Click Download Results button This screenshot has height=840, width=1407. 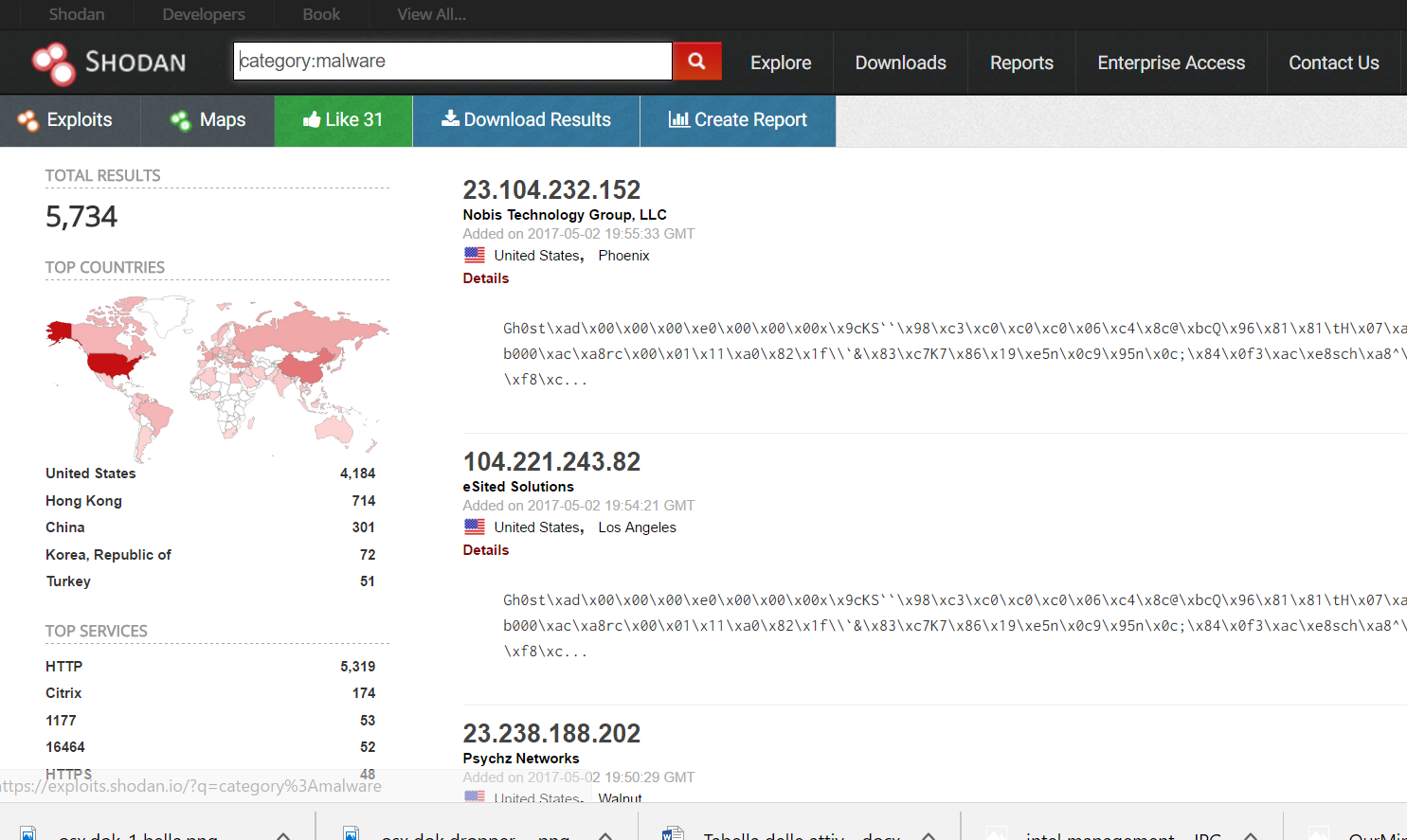[x=526, y=120]
